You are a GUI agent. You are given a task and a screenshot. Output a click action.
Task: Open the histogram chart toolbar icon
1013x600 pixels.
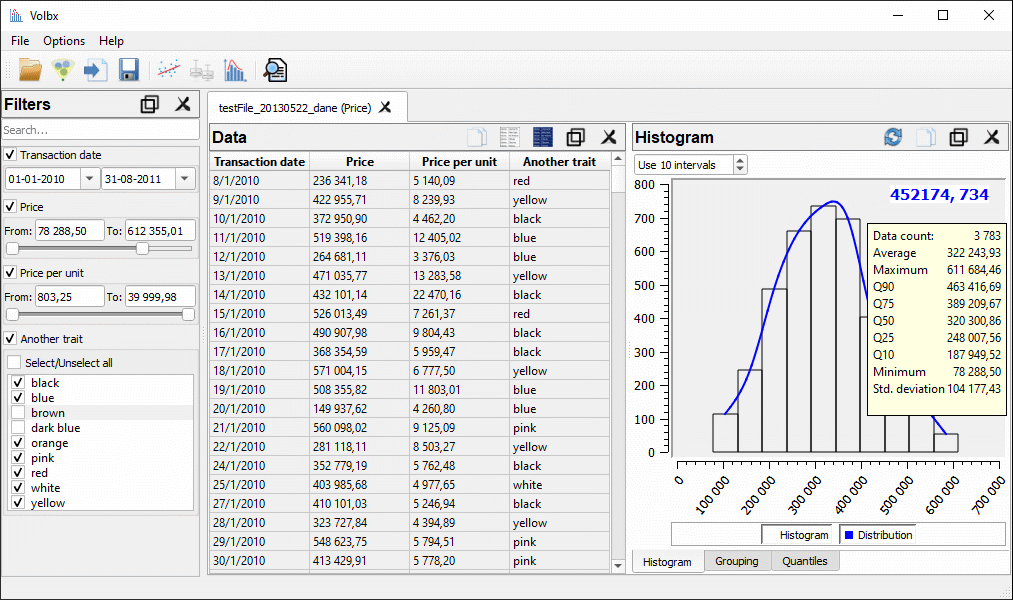point(235,70)
